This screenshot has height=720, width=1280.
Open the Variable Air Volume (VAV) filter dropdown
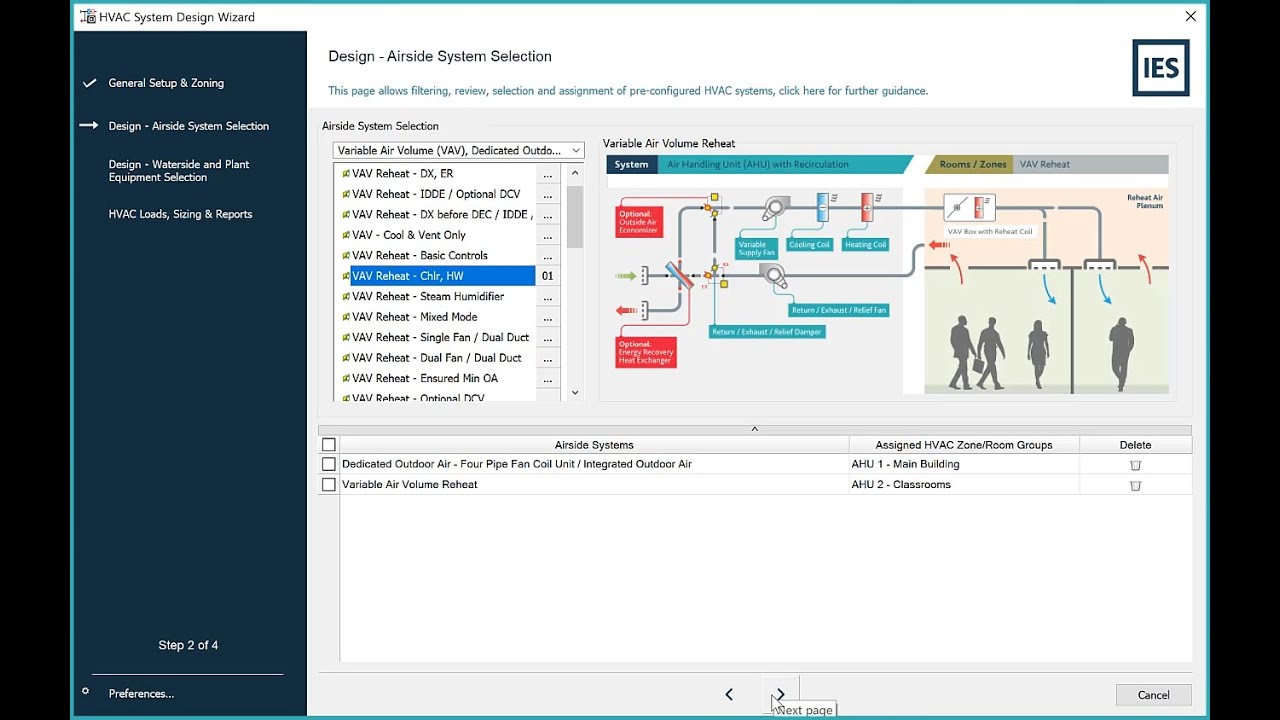[458, 150]
